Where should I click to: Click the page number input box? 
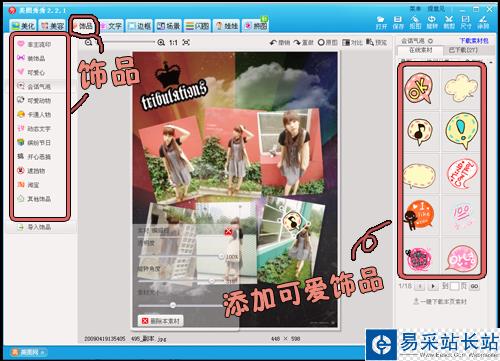click(x=455, y=286)
